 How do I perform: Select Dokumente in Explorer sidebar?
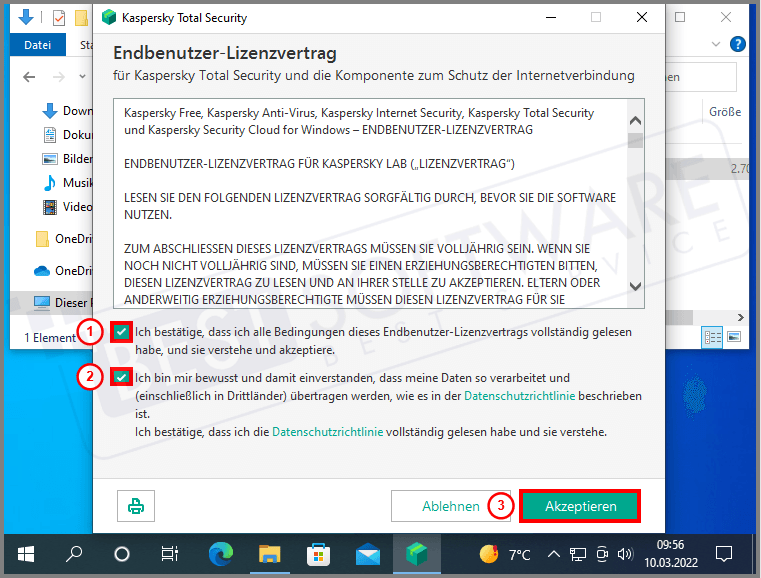pos(67,134)
